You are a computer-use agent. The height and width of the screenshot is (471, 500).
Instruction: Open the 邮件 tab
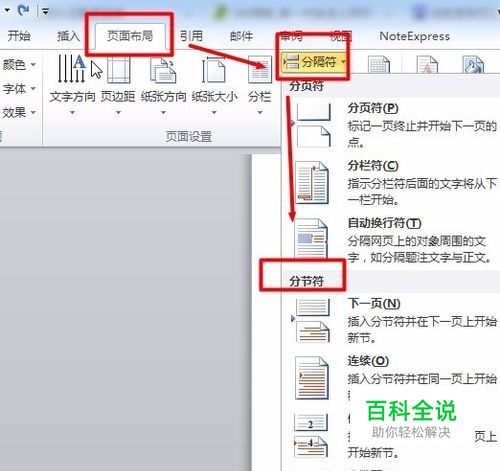(241, 36)
